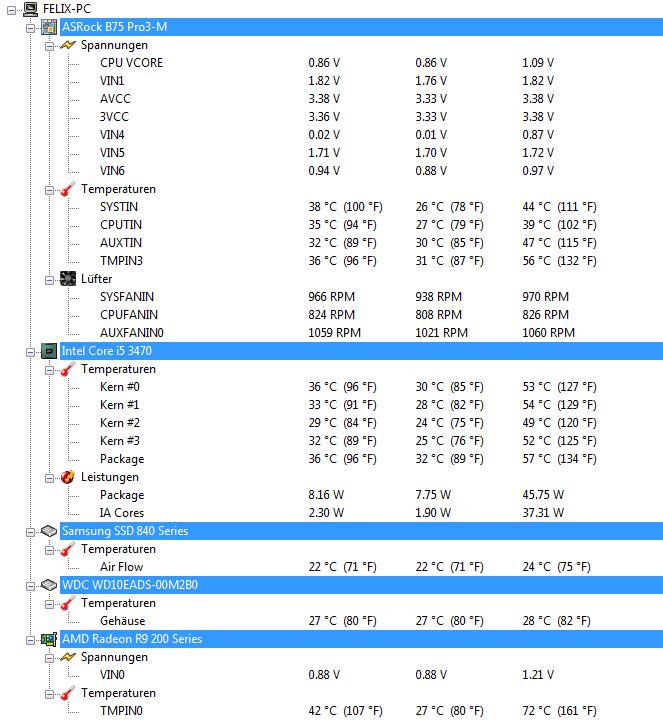The image size is (663, 724).
Task: Select the Intel Core i5 3470 row
Action: coord(361,351)
